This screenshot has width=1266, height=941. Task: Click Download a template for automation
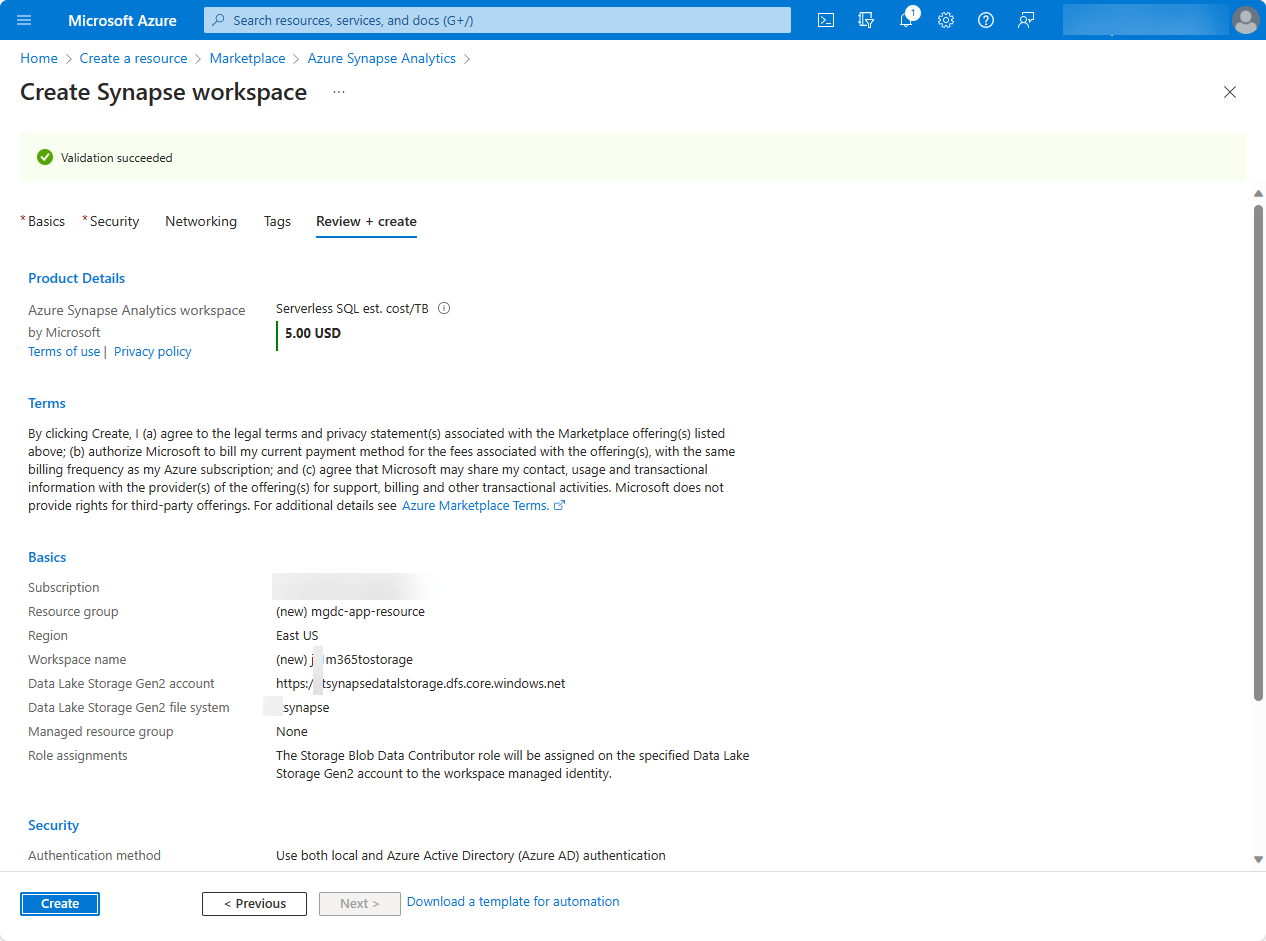(513, 901)
